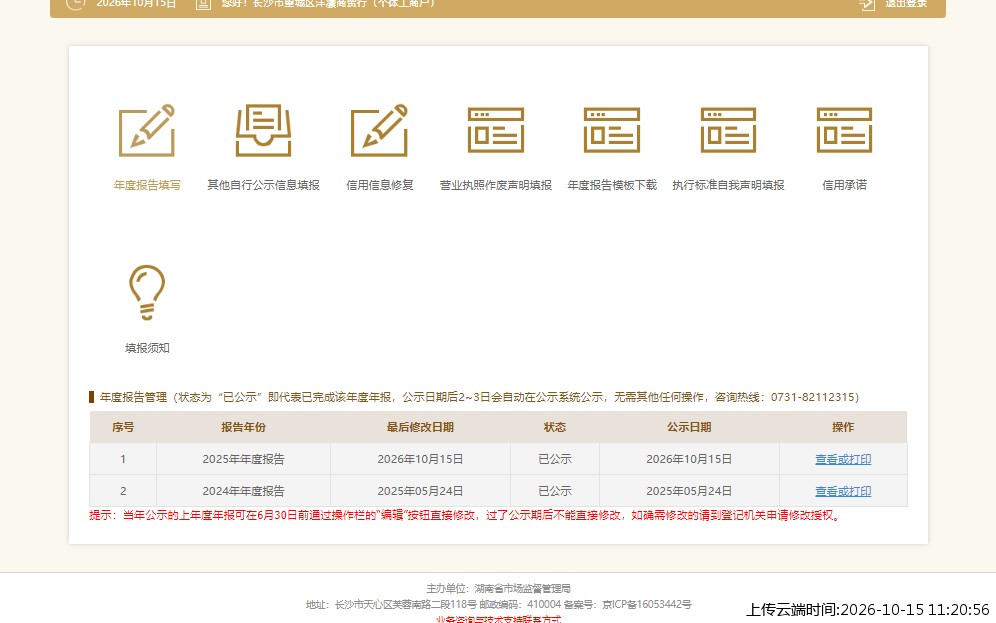
Task: Click the 操作 column header
Action: (843, 427)
